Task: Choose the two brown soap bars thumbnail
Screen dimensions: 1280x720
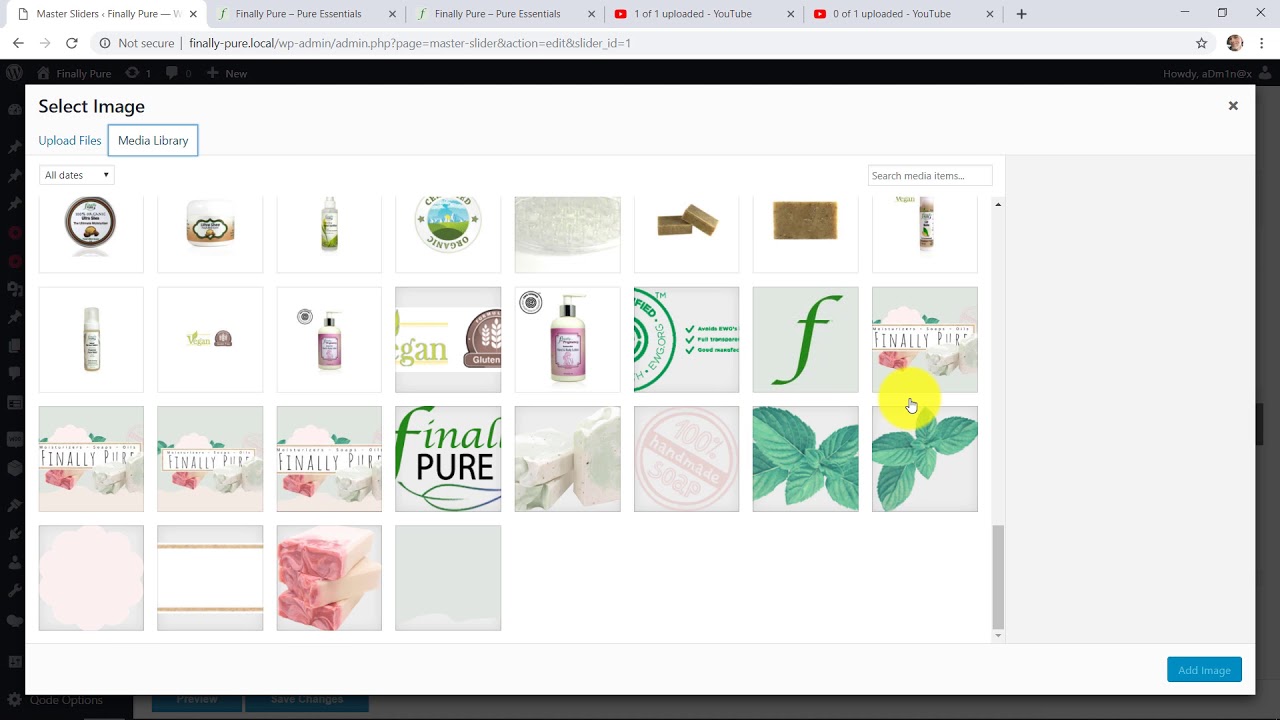Action: pos(686,234)
